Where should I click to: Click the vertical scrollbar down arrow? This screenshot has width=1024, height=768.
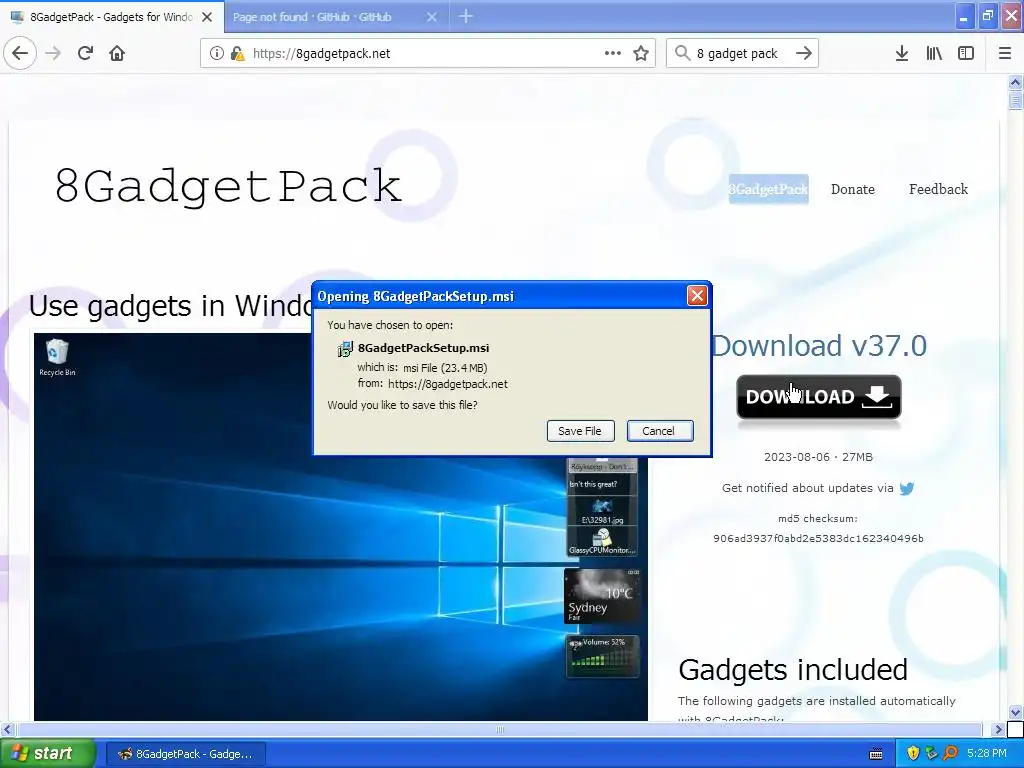tap(1015, 712)
